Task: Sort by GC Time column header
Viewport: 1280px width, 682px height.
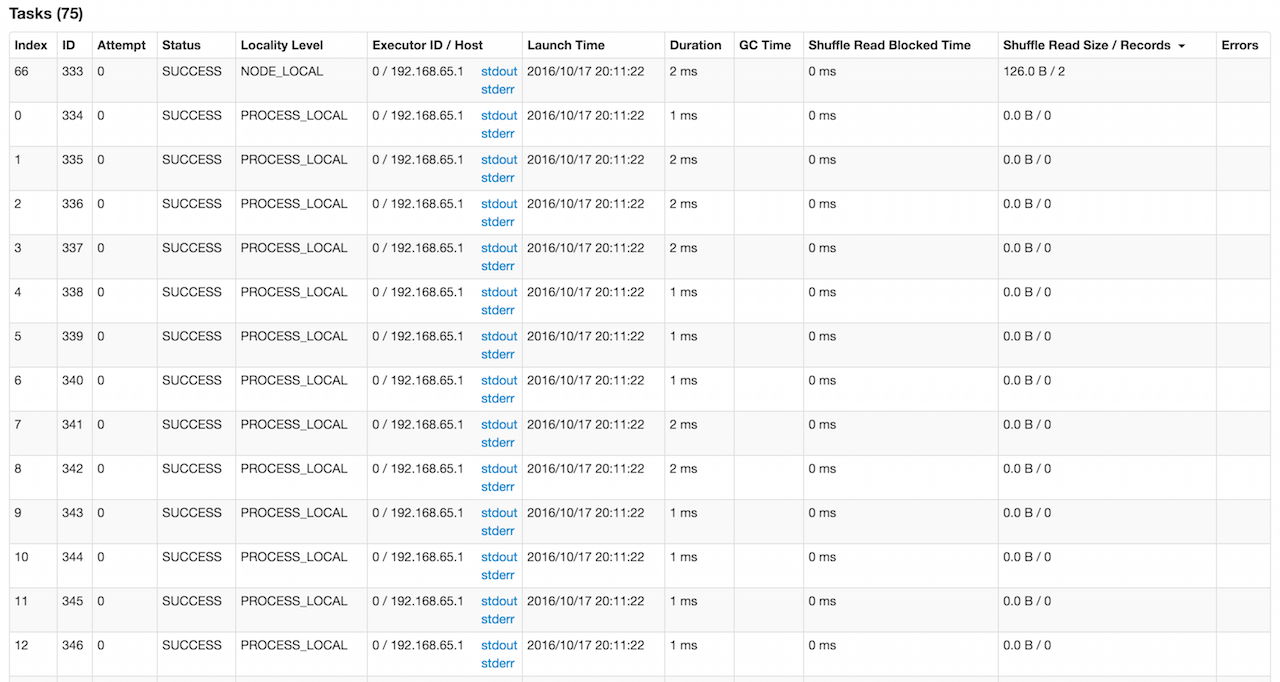Action: (764, 45)
